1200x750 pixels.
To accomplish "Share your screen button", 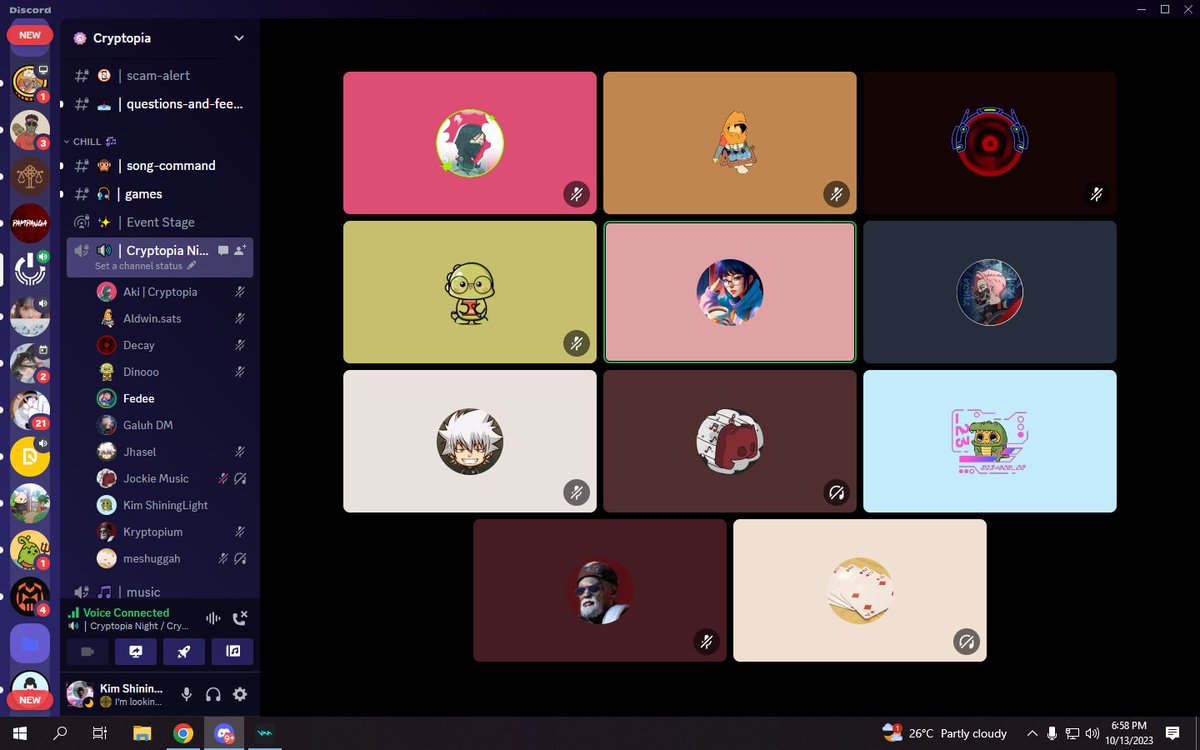I will click(136, 651).
